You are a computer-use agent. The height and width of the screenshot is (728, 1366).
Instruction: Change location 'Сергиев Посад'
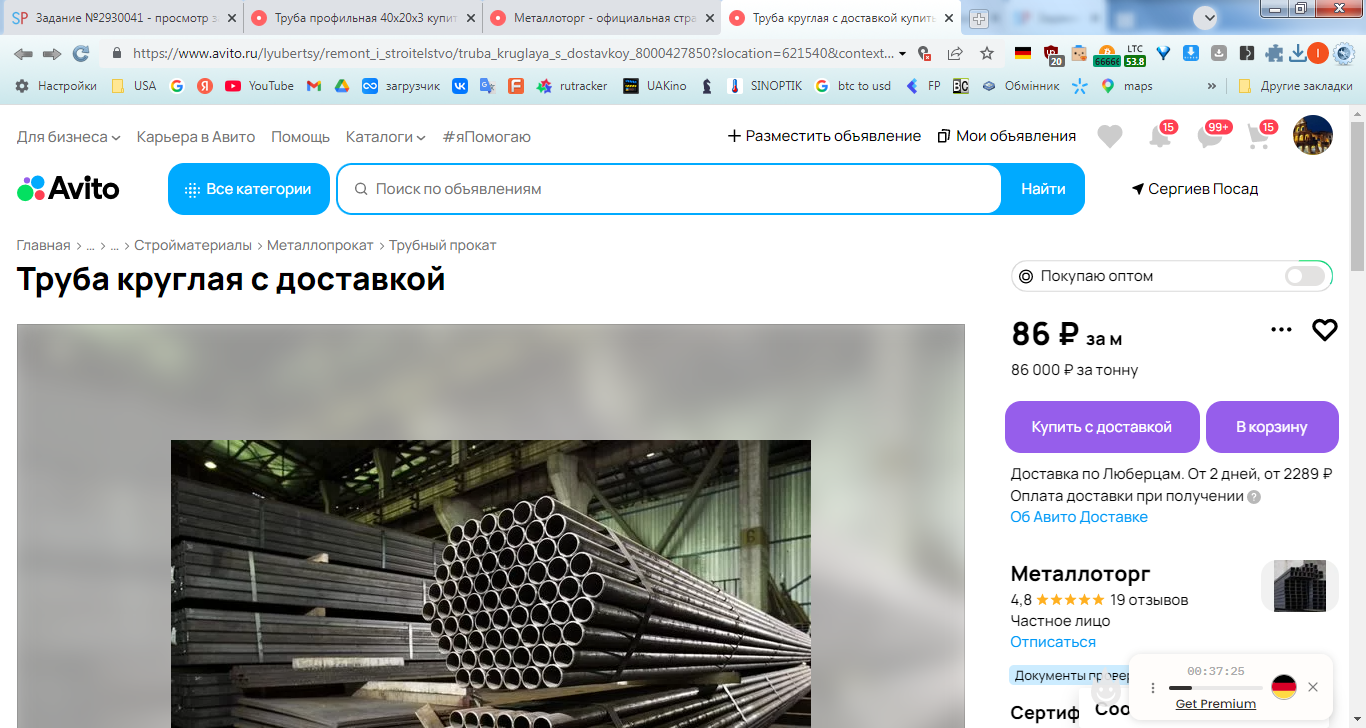[1195, 189]
